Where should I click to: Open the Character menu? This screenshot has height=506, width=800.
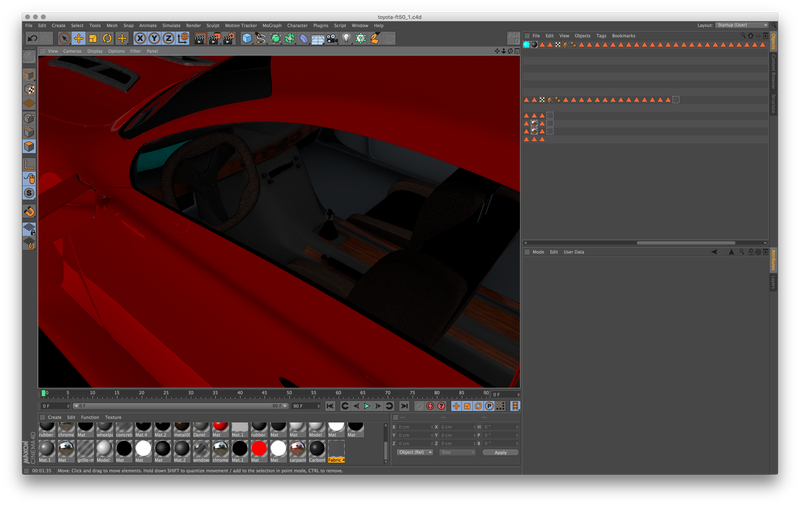297,25
